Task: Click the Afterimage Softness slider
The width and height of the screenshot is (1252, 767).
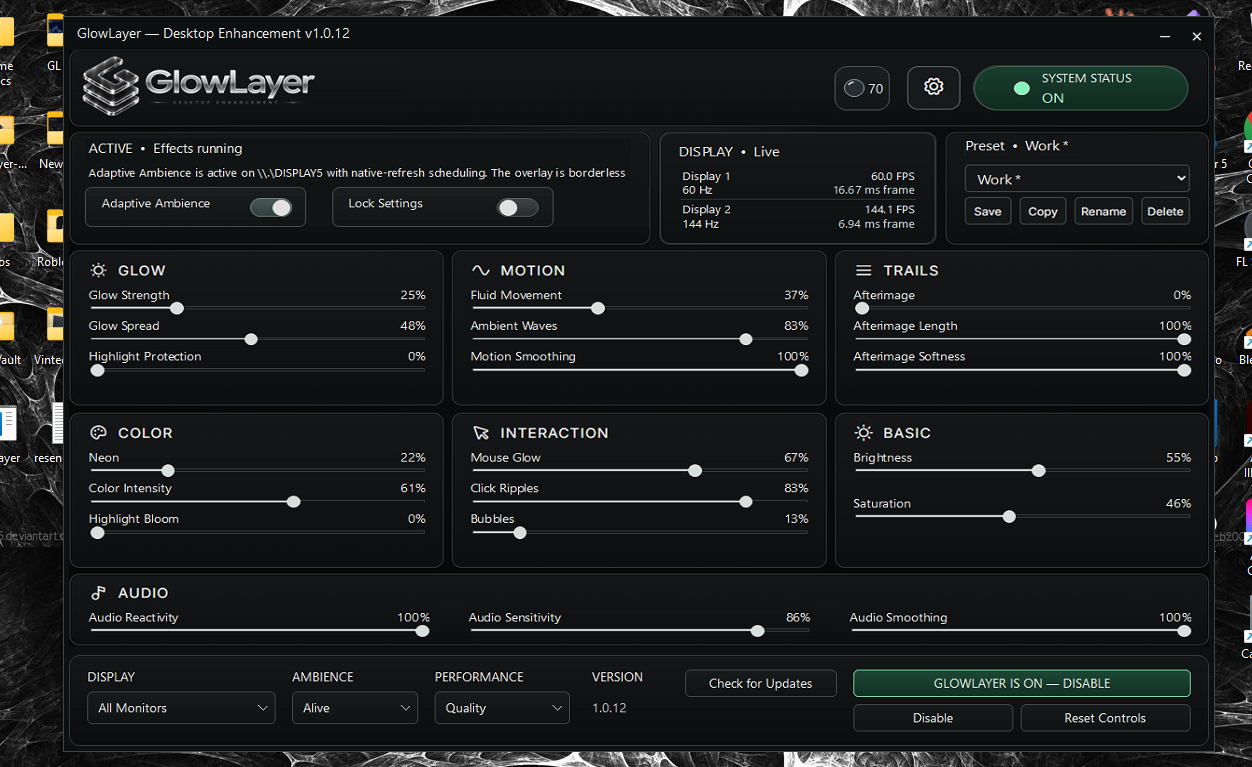Action: click(1022, 370)
